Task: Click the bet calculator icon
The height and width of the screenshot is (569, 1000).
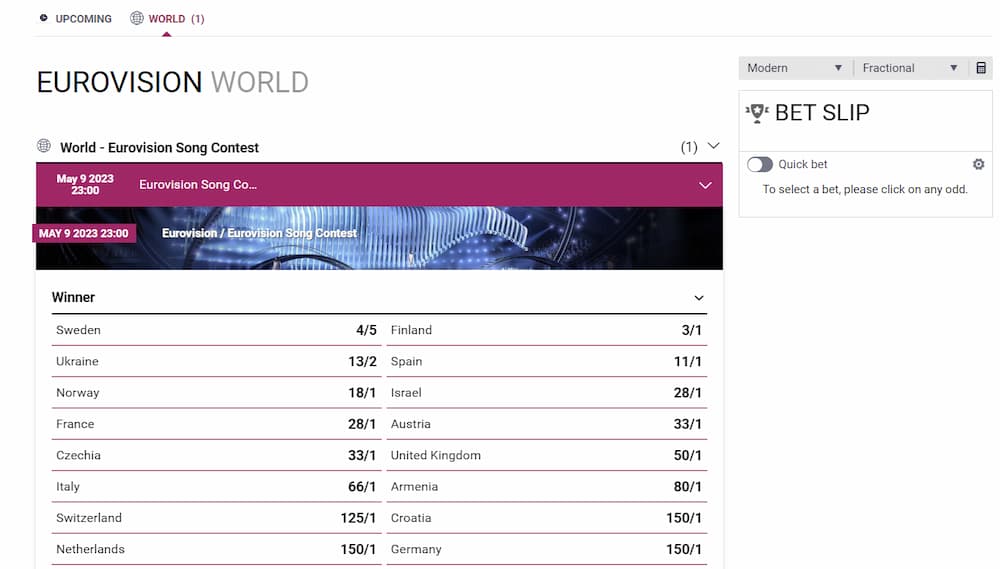Action: tap(980, 68)
